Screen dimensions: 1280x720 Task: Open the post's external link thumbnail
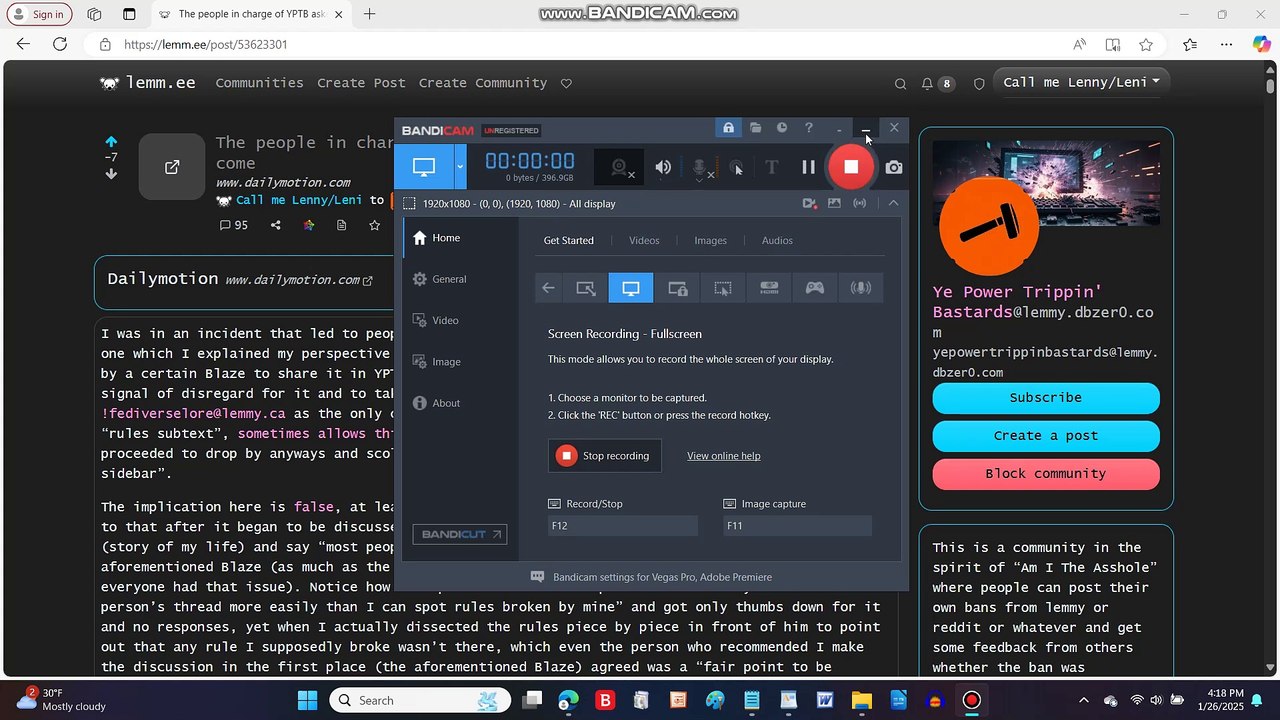(x=172, y=166)
